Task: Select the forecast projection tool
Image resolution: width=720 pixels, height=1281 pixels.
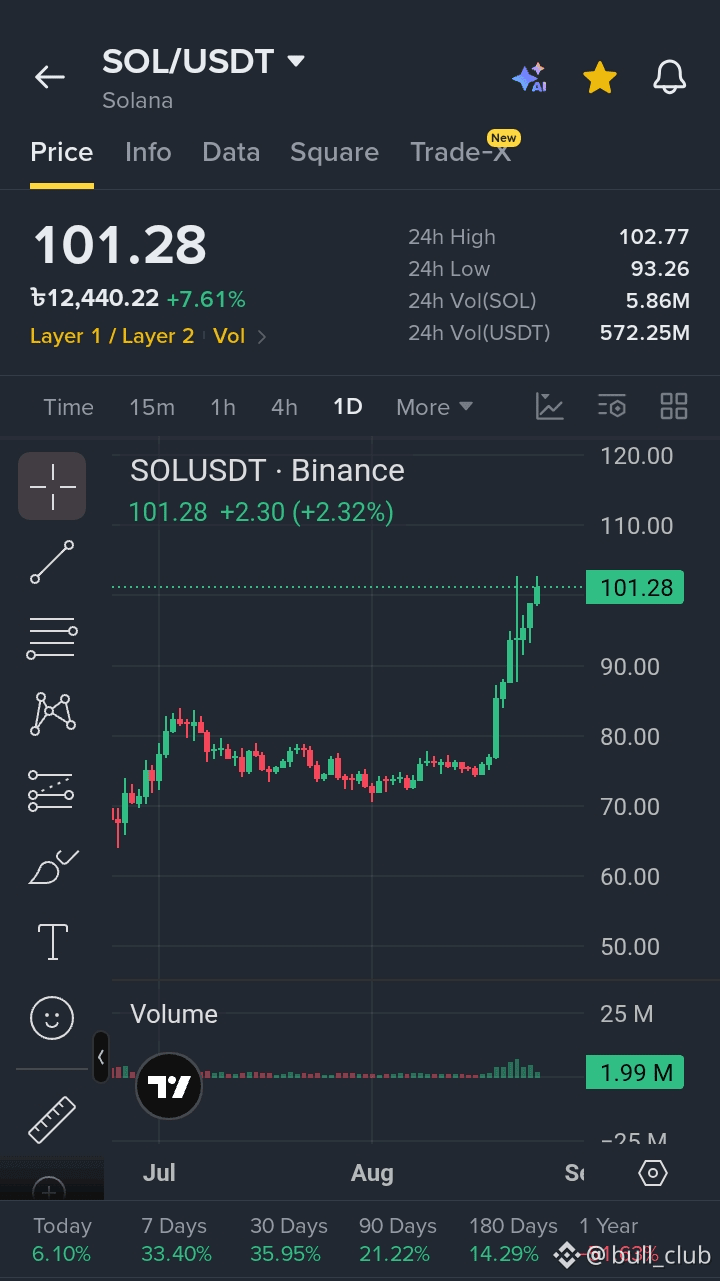Action: [x=52, y=790]
